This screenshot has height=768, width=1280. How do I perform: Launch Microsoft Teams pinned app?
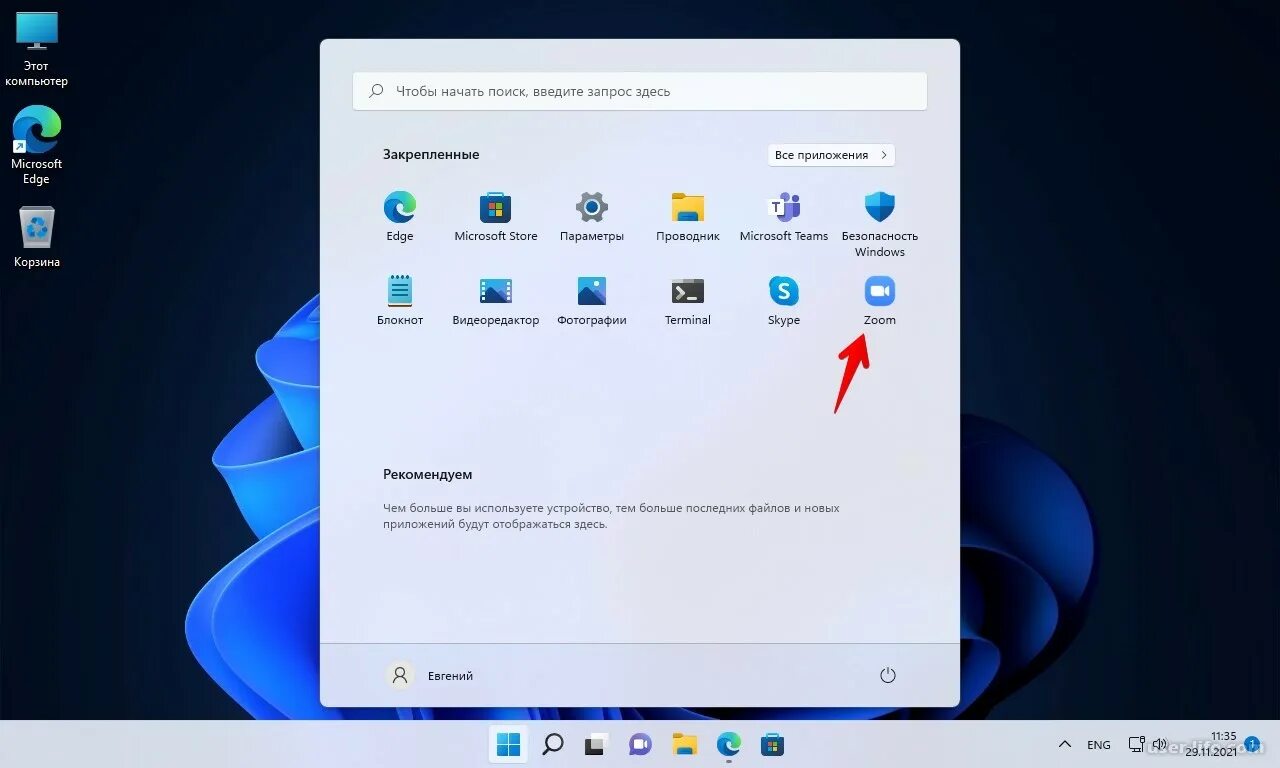point(784,217)
